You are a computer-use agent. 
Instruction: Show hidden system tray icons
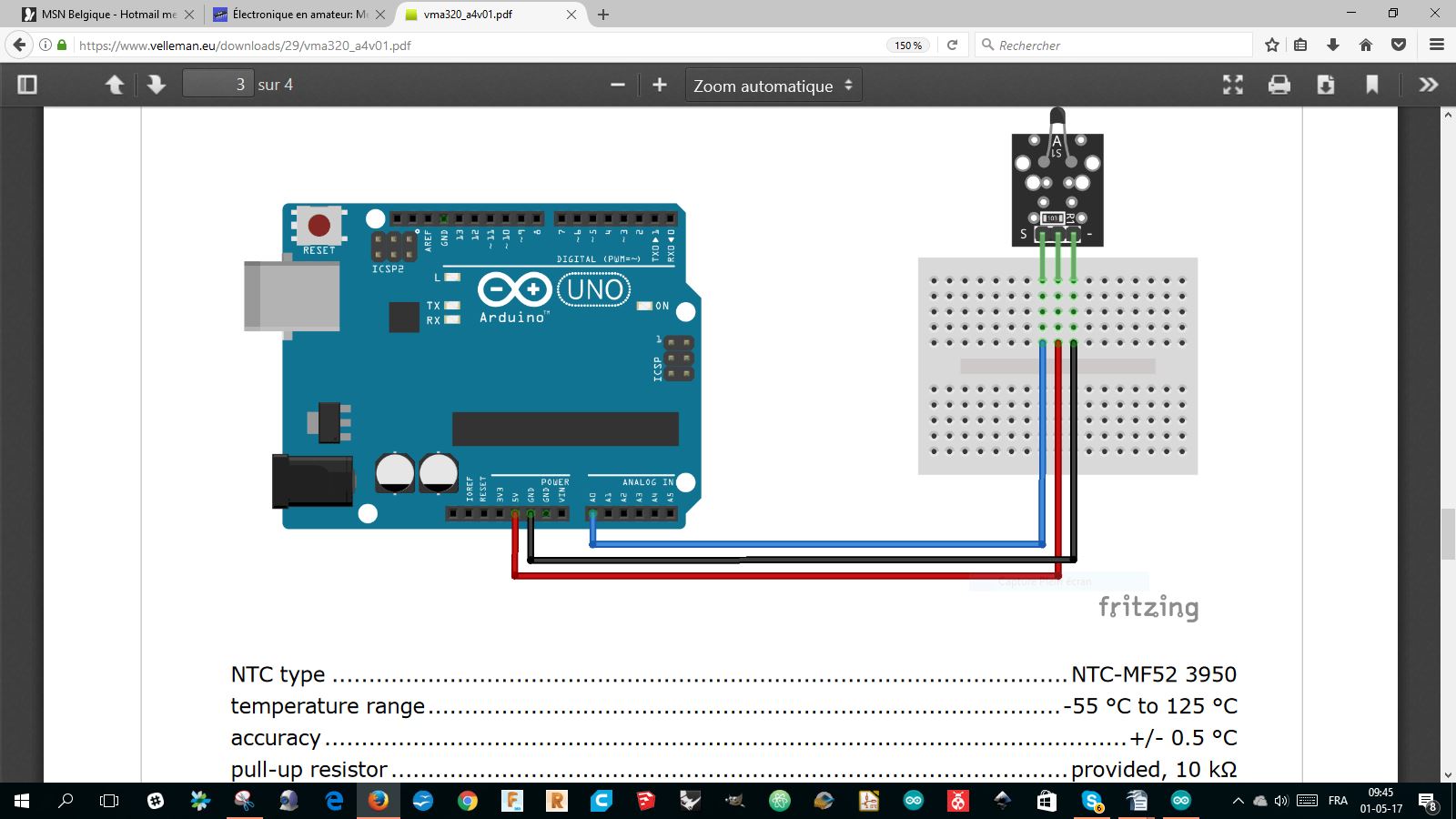[x=1238, y=801]
